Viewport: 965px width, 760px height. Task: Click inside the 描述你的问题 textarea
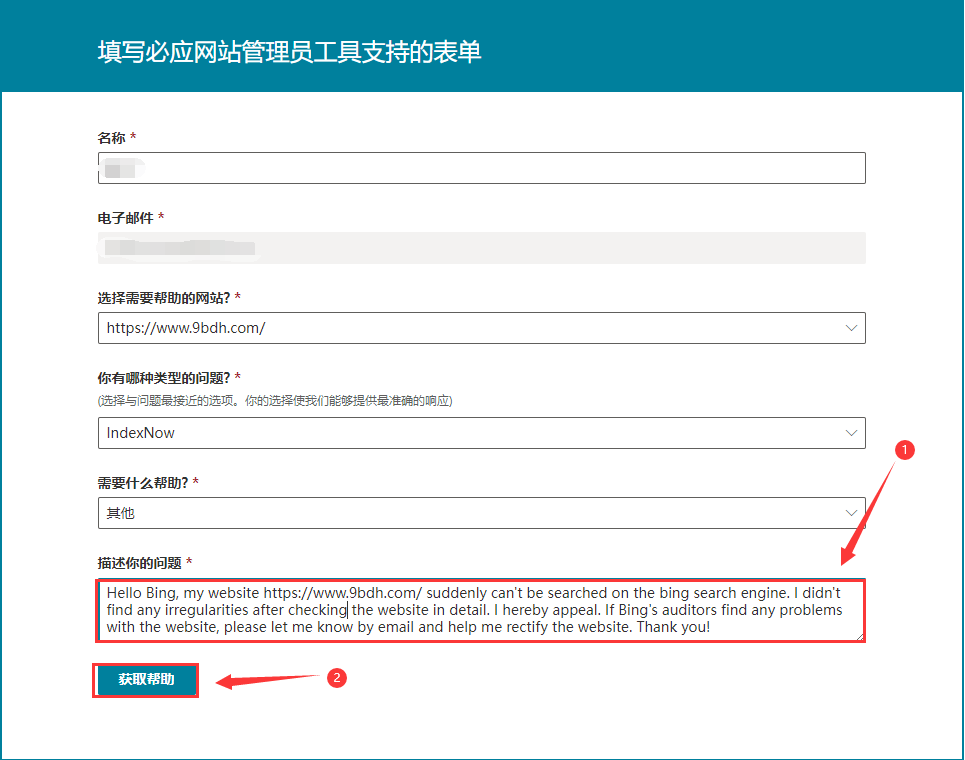[480, 608]
